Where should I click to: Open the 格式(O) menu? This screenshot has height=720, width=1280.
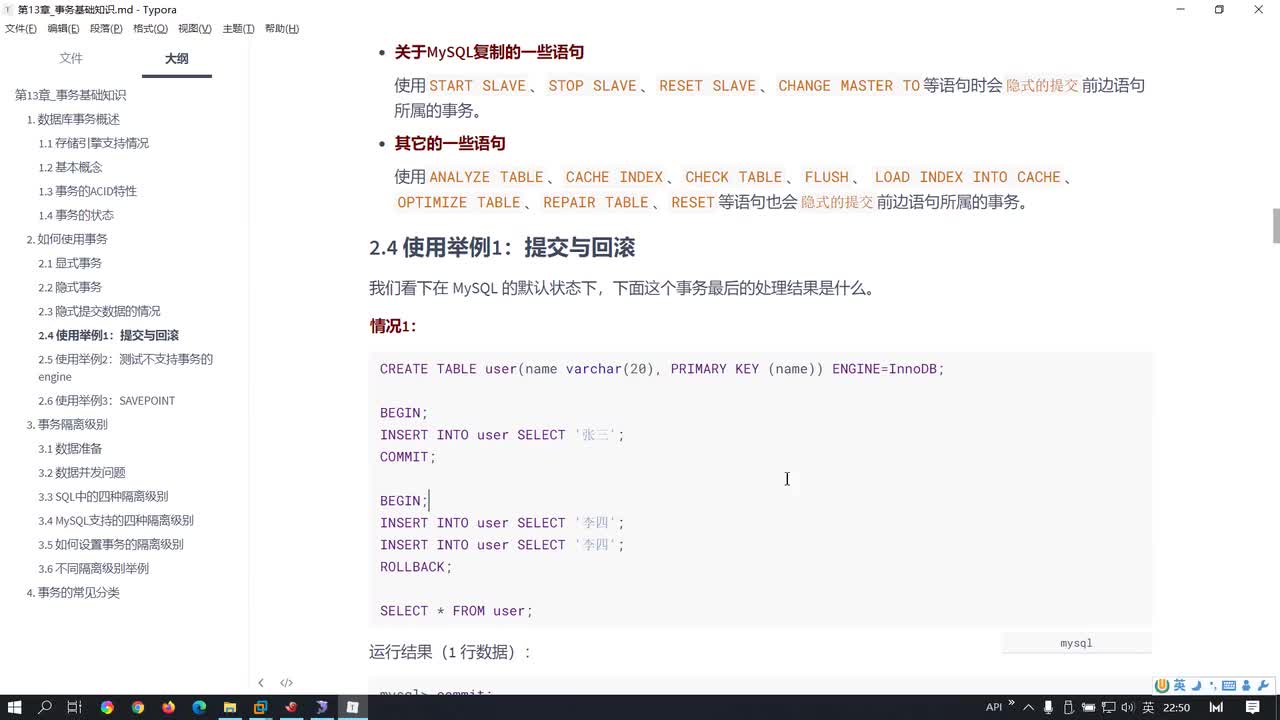click(150, 29)
